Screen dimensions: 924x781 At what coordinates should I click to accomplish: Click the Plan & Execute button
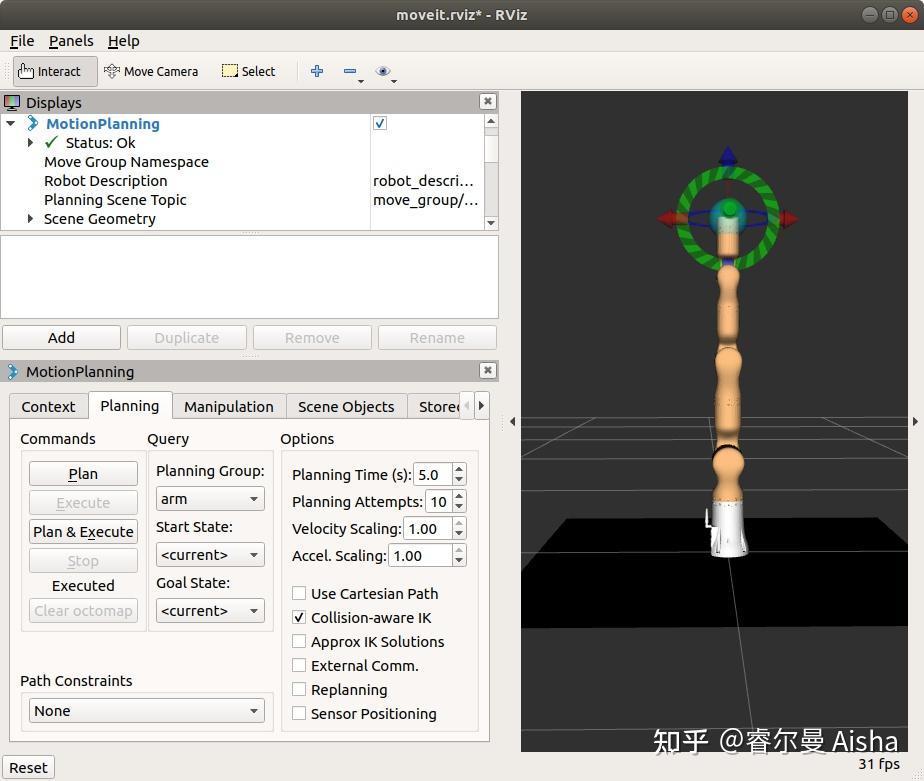(83, 532)
